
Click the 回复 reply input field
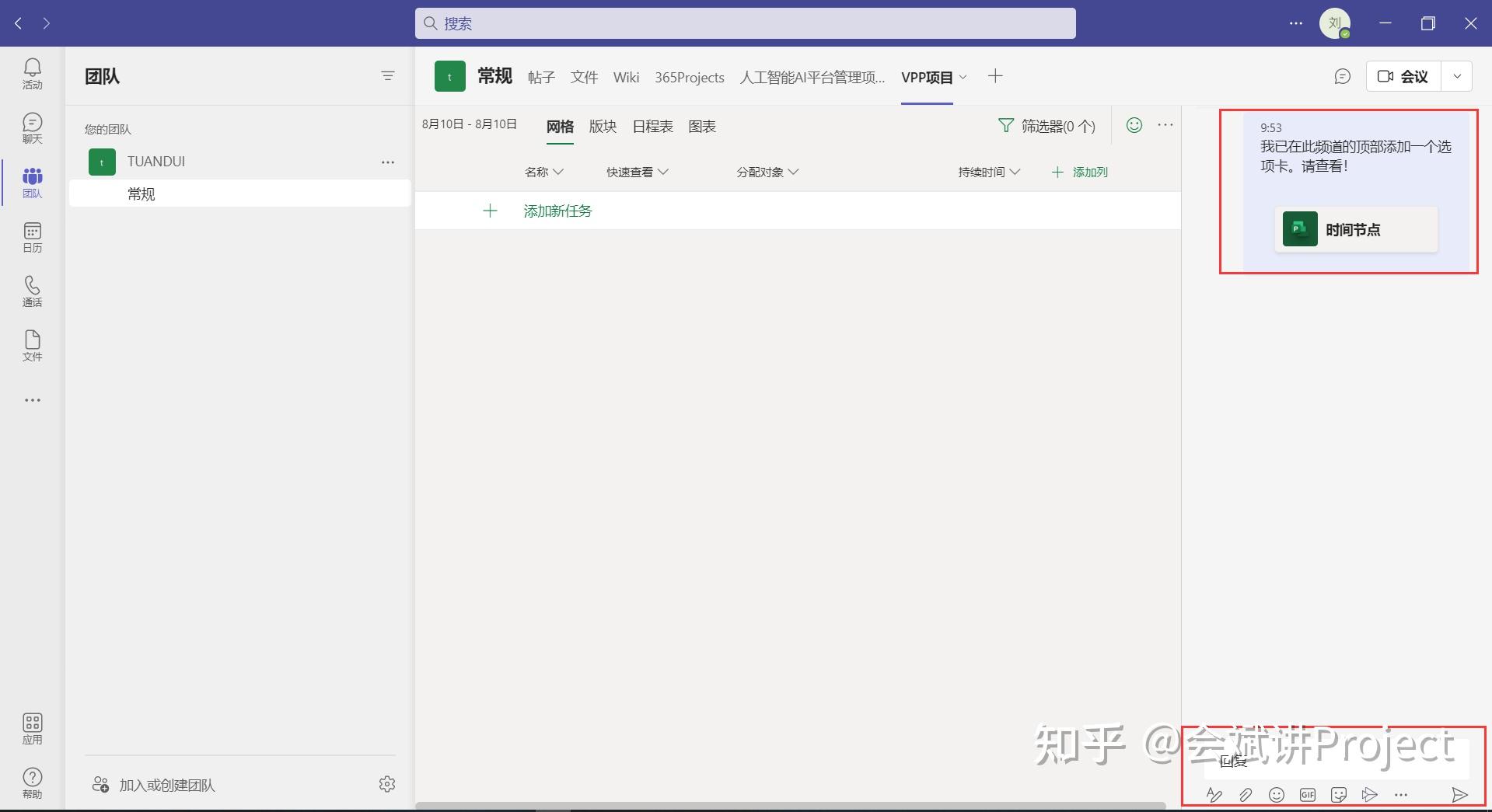pyautogui.click(x=1336, y=760)
